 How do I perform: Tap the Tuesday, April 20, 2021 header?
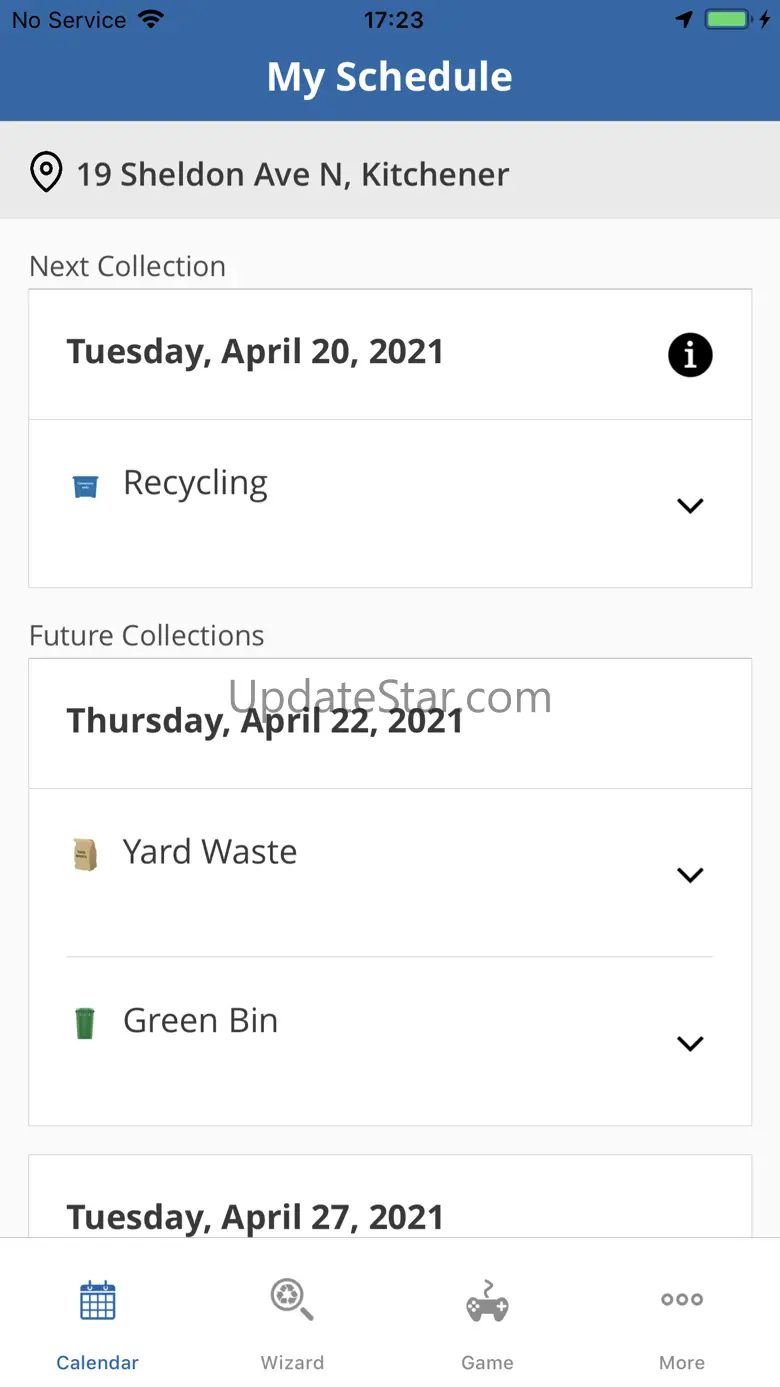coord(255,352)
